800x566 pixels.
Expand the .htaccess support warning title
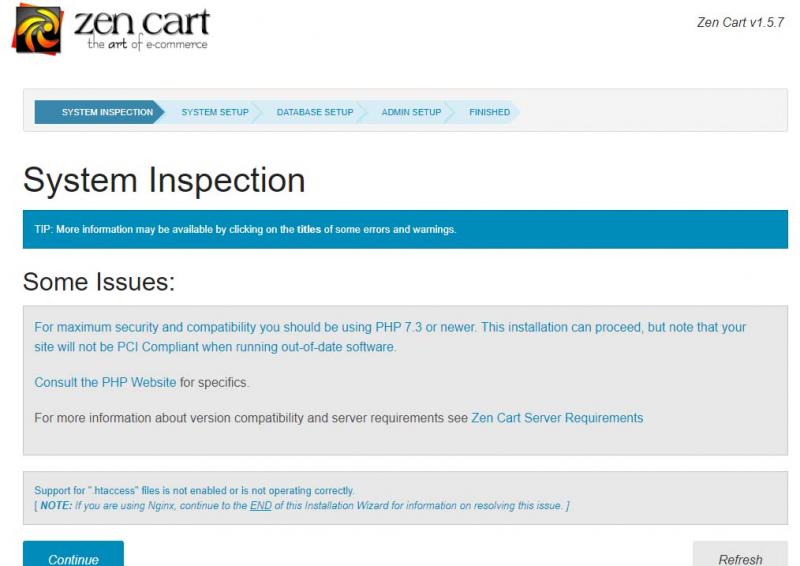[x=194, y=490]
